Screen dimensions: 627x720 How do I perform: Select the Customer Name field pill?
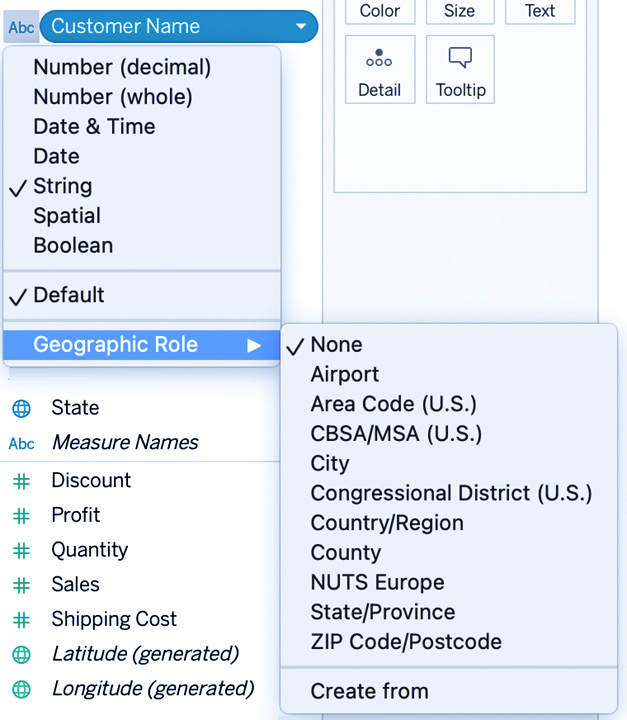[x=179, y=27]
